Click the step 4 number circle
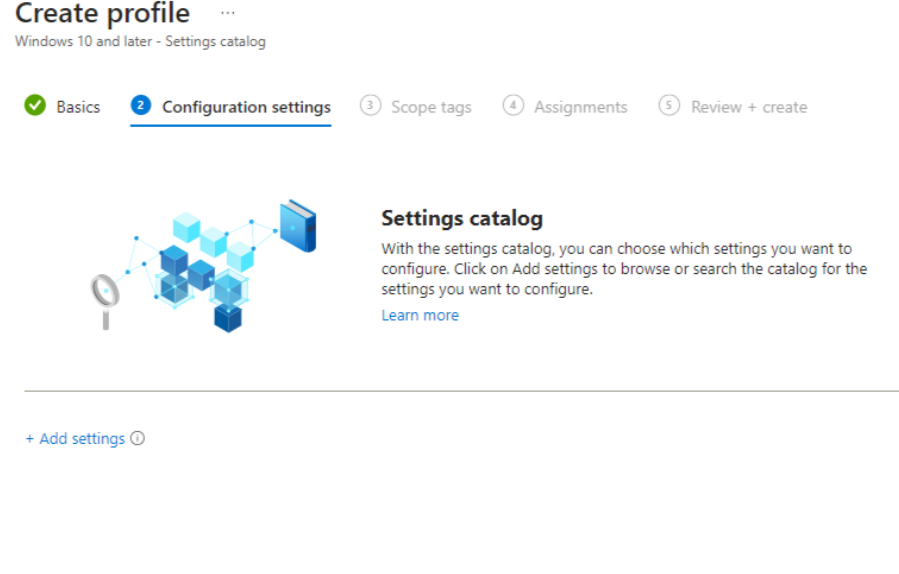Screen dimensions: 899x574 click(513, 105)
